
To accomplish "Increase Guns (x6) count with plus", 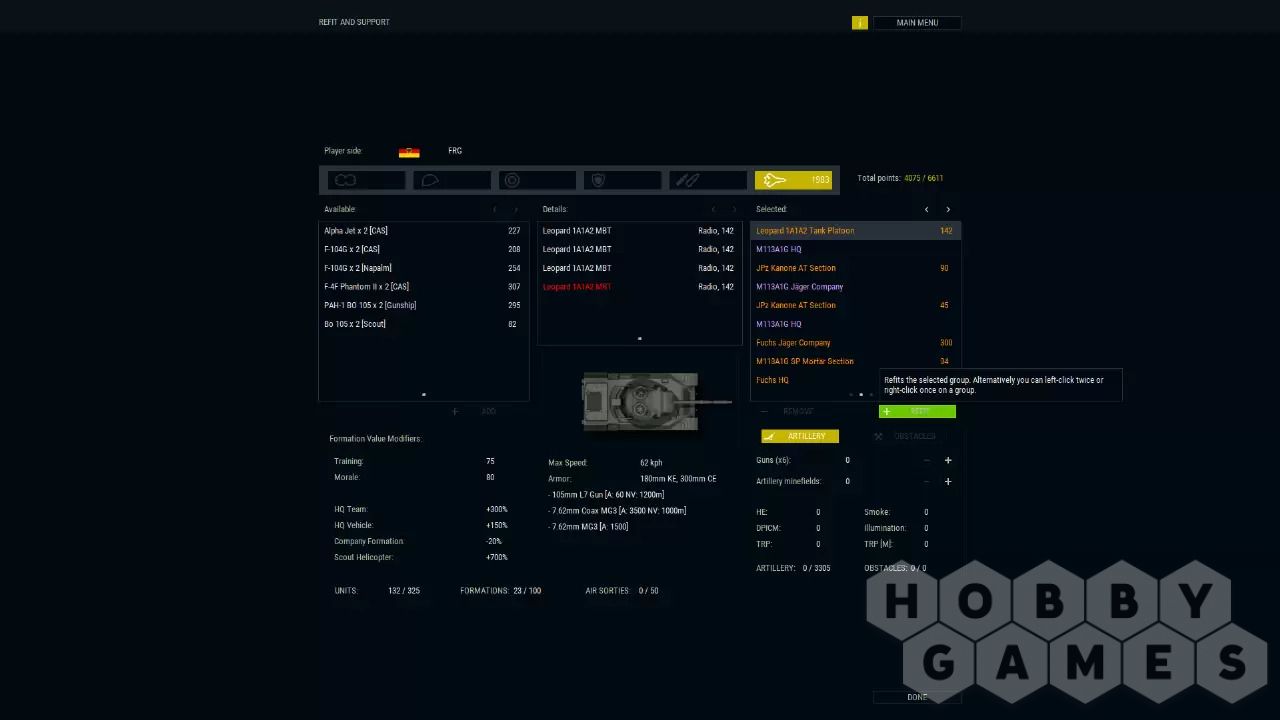I will coord(948,461).
